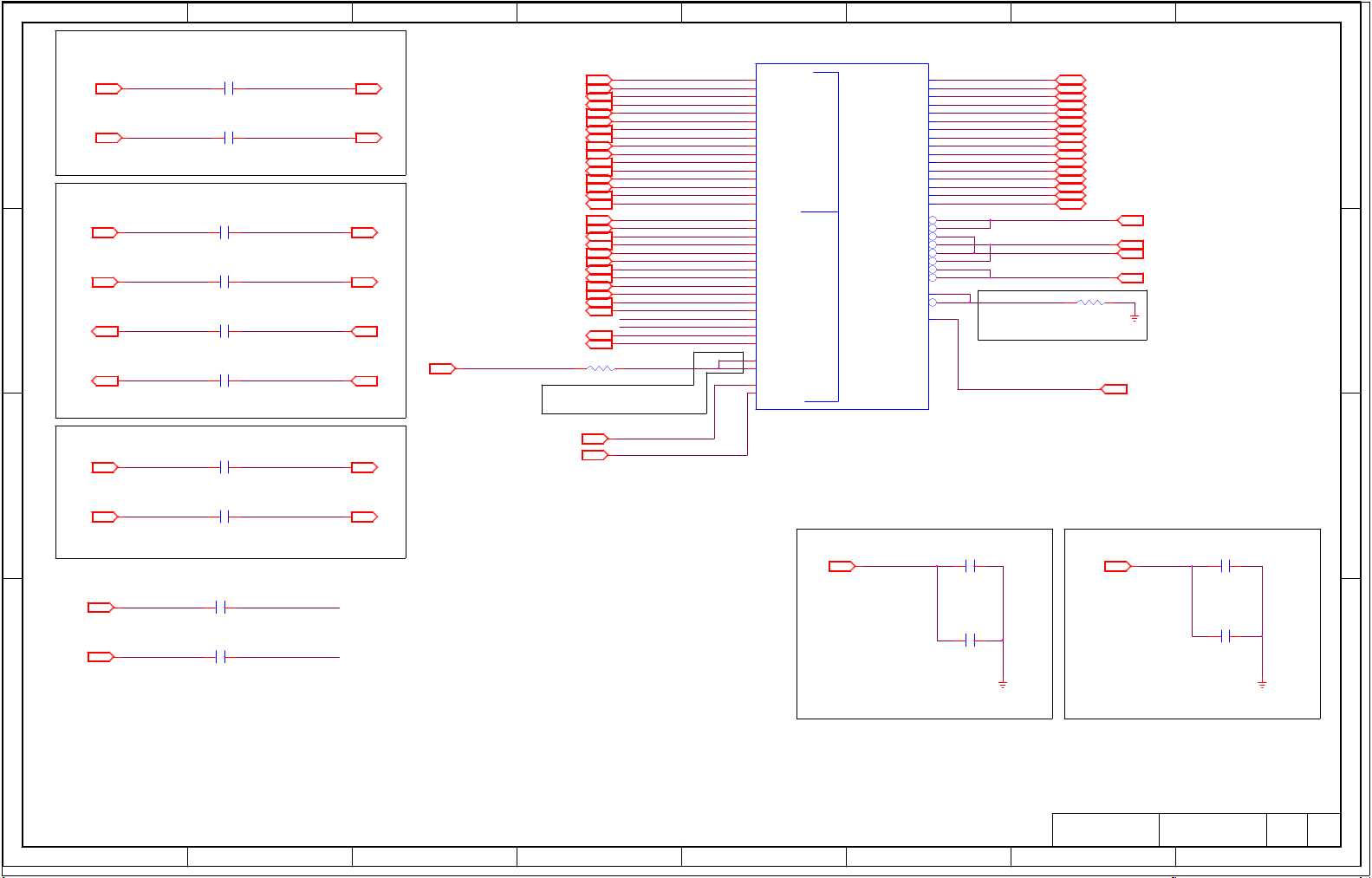
Task: Click right port of second row, four-row box
Action: 365,282
